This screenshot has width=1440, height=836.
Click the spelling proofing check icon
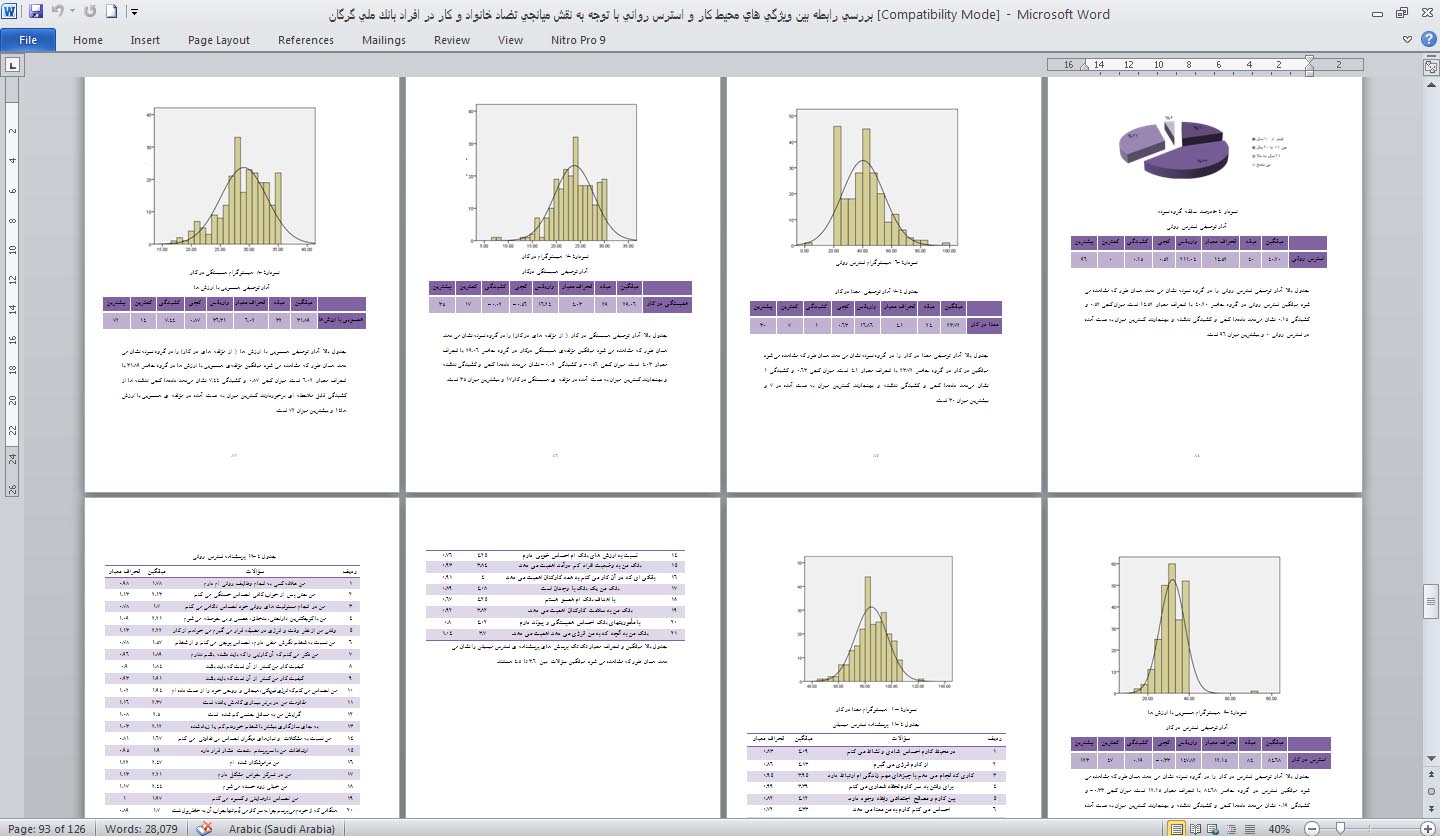[204, 828]
